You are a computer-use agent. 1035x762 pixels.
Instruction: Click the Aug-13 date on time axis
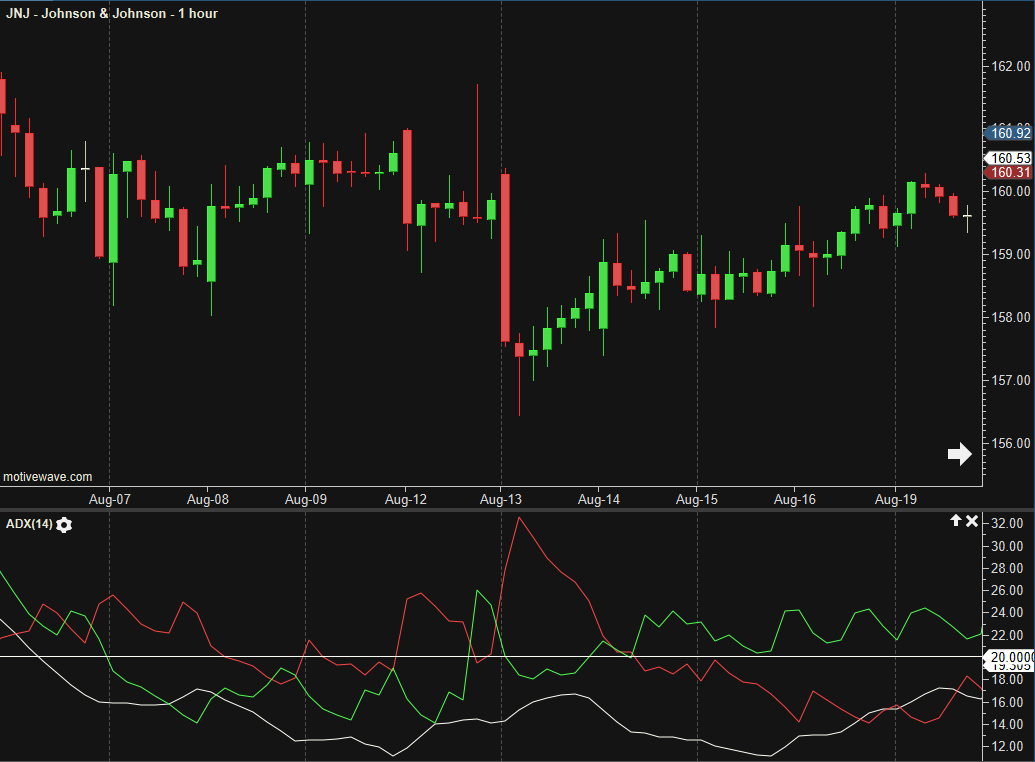[x=501, y=498]
